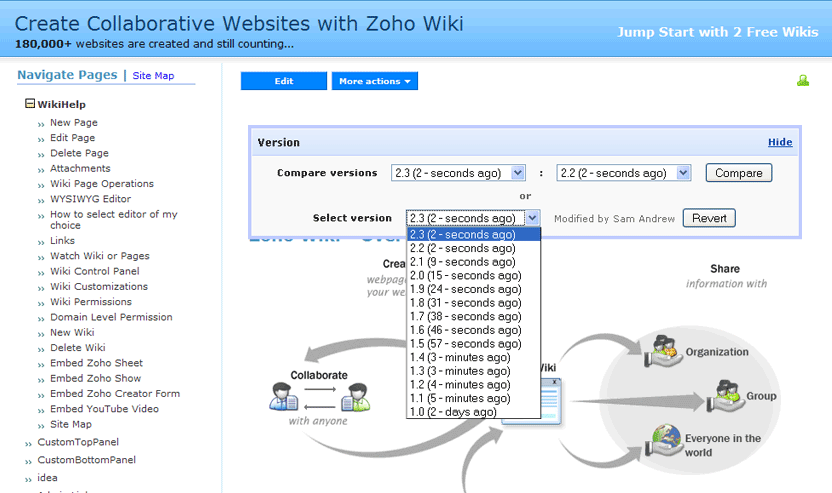Click the Hide link in Version panel
This screenshot has width=832, height=493.
(780, 142)
